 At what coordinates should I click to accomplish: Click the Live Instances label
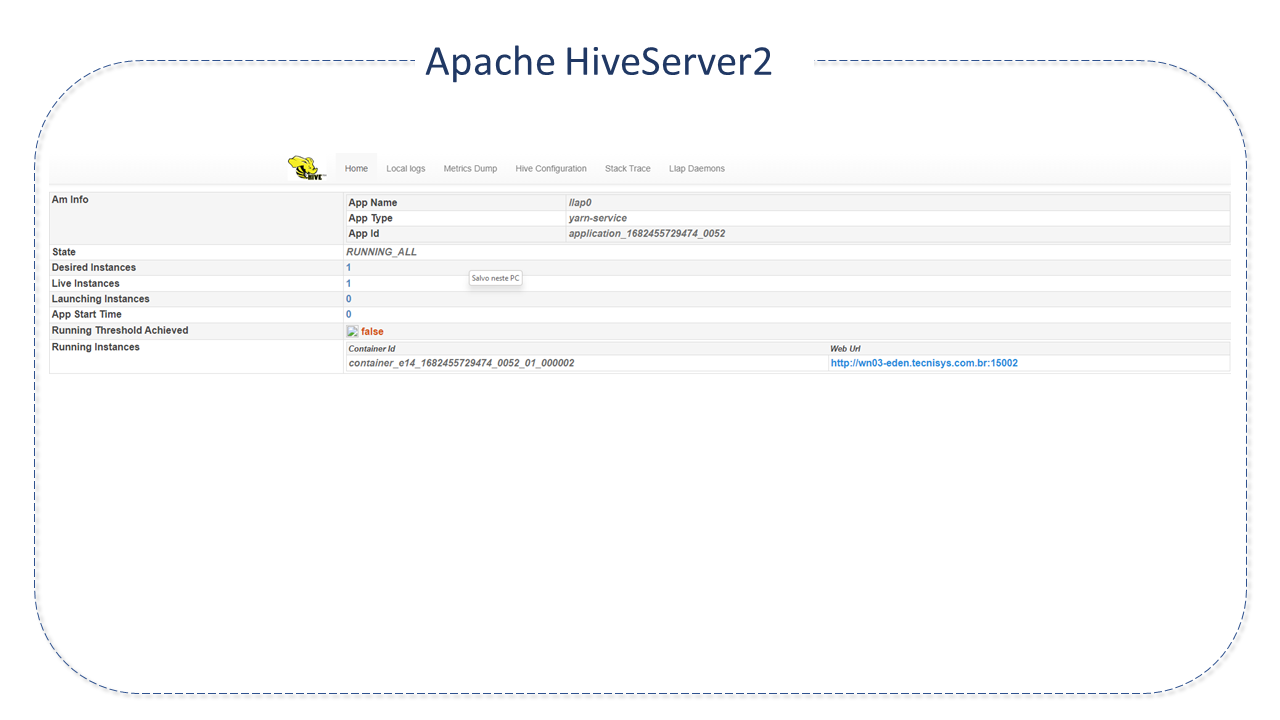(86, 284)
